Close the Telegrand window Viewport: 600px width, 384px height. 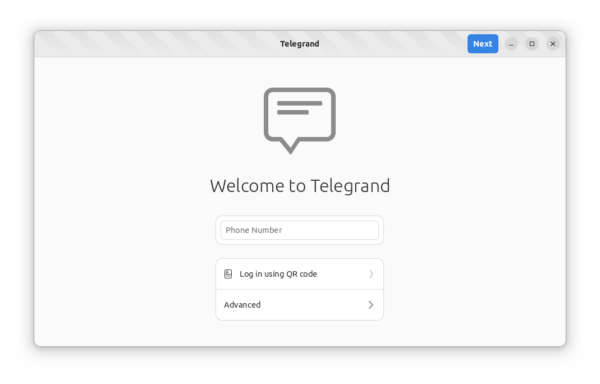(x=553, y=44)
